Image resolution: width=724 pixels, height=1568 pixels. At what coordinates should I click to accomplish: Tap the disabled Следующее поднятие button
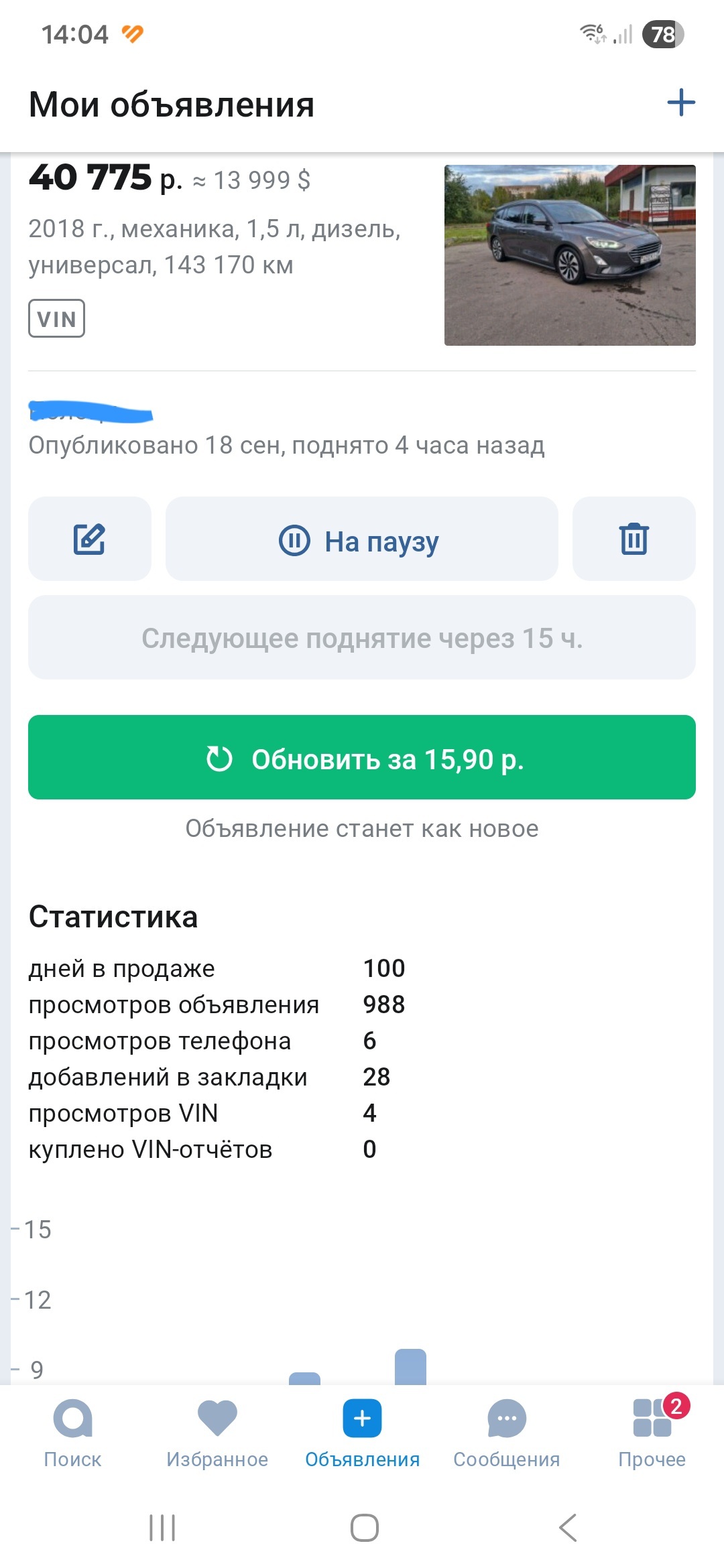[x=361, y=638]
